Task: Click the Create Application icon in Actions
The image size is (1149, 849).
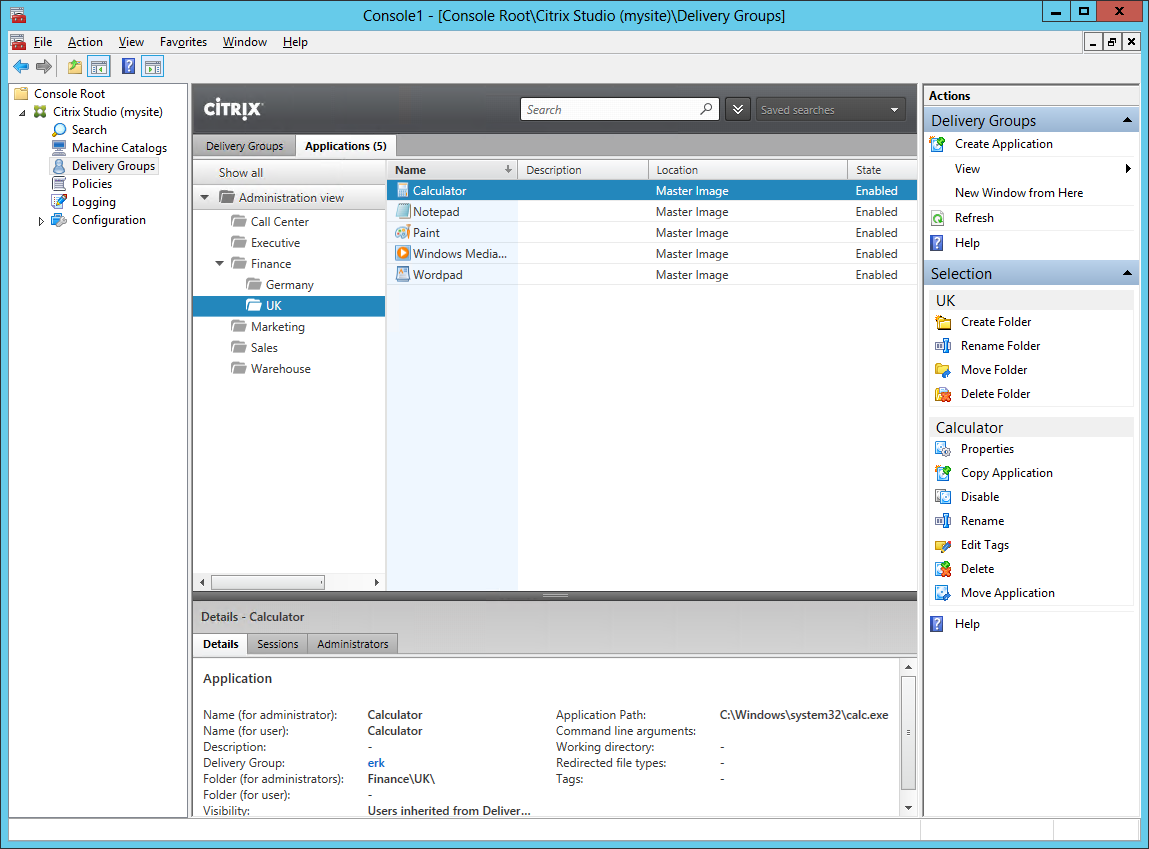Action: (938, 144)
